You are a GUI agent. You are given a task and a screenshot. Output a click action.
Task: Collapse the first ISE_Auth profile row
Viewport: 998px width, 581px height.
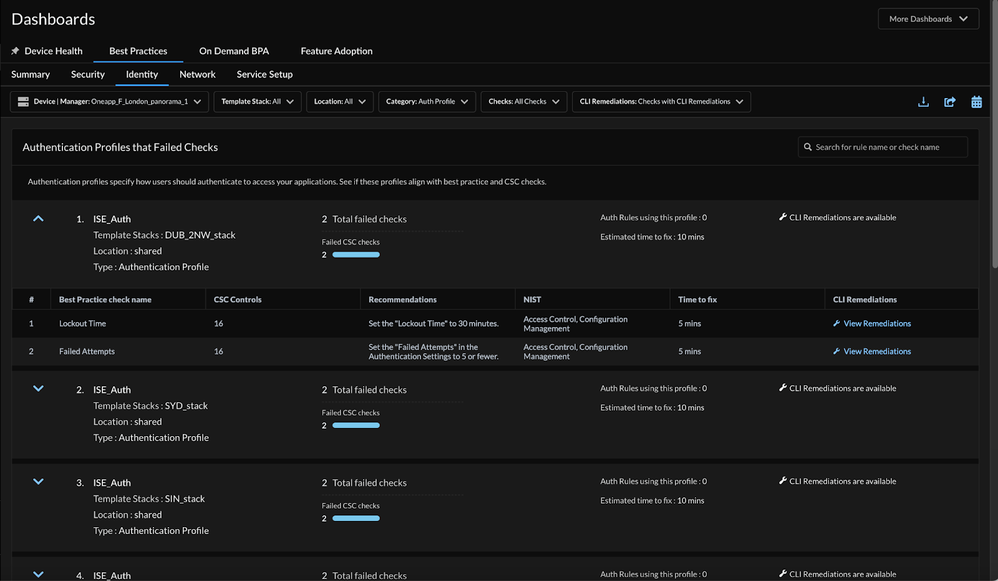point(39,218)
